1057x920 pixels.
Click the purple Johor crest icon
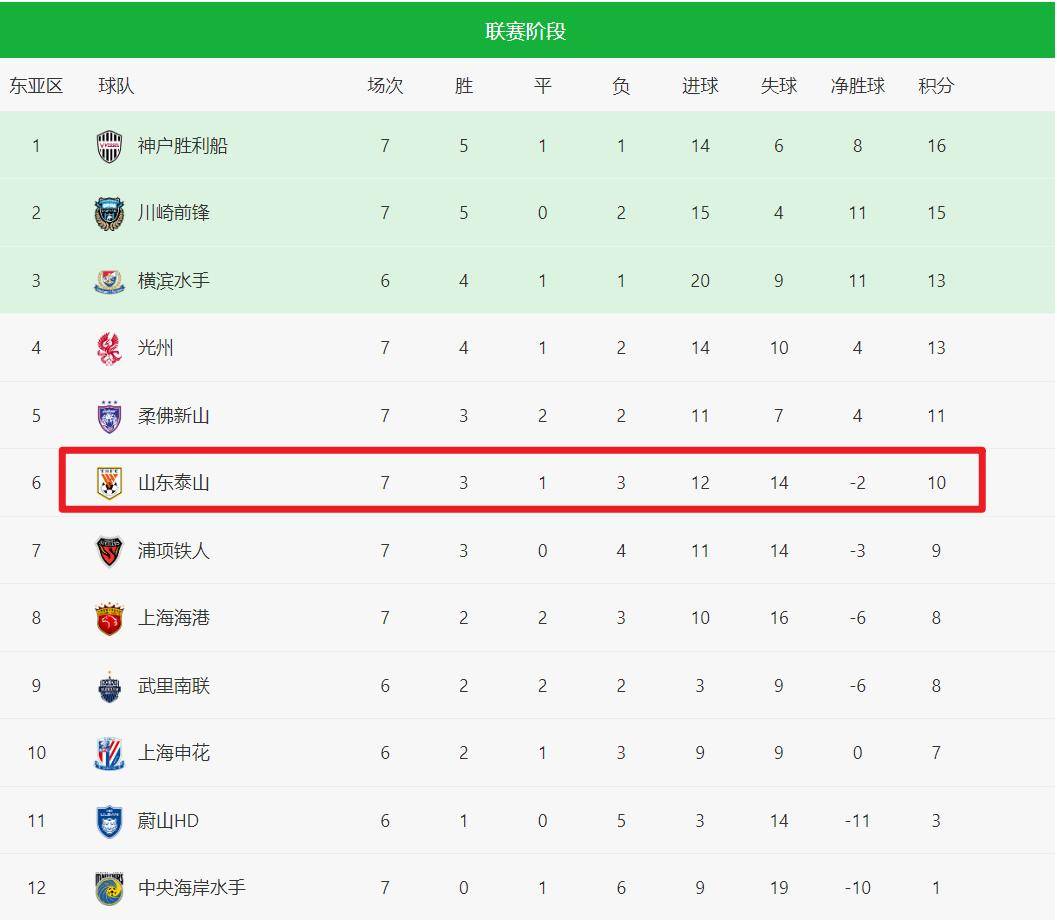click(x=109, y=416)
